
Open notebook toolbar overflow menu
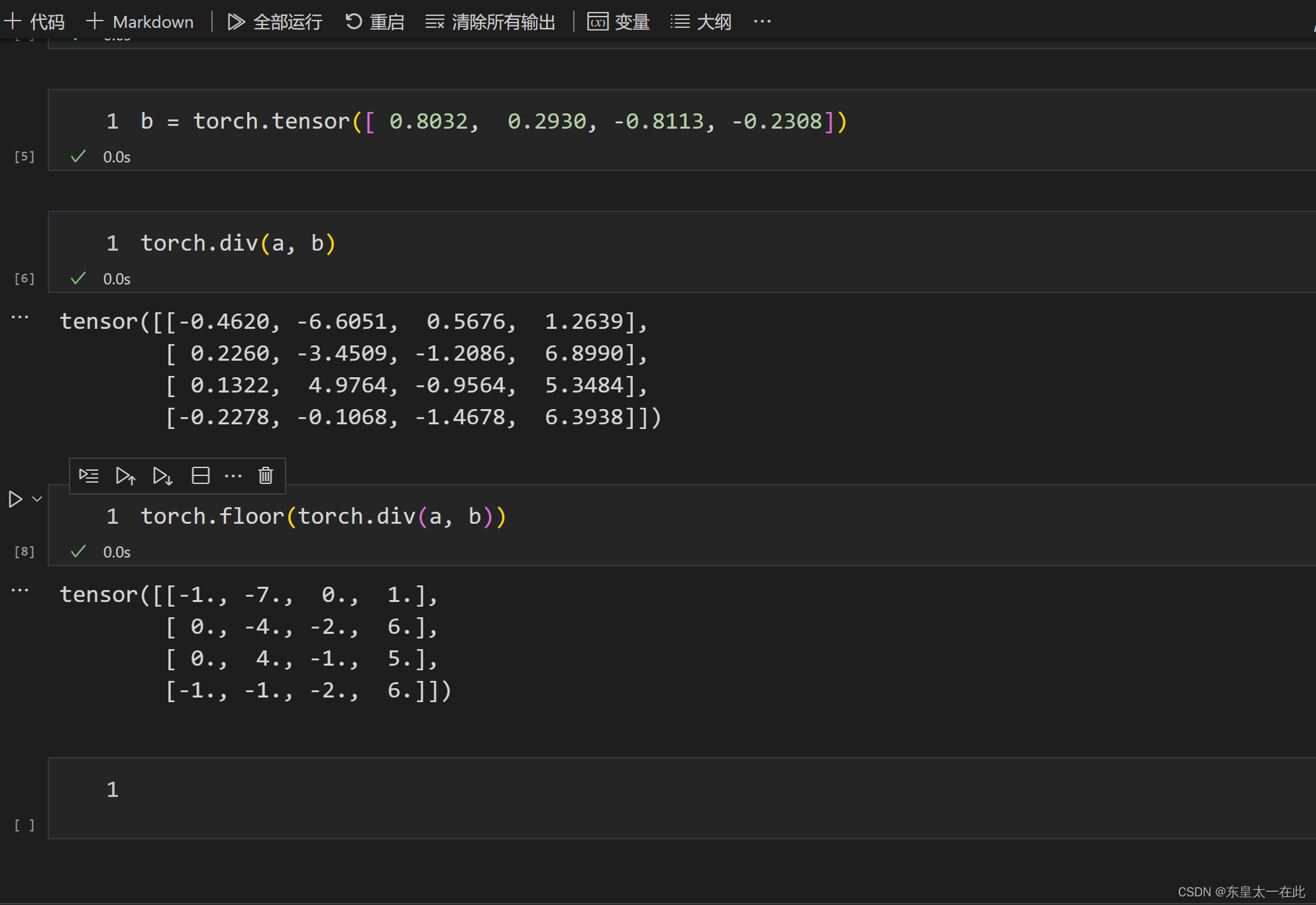762,21
